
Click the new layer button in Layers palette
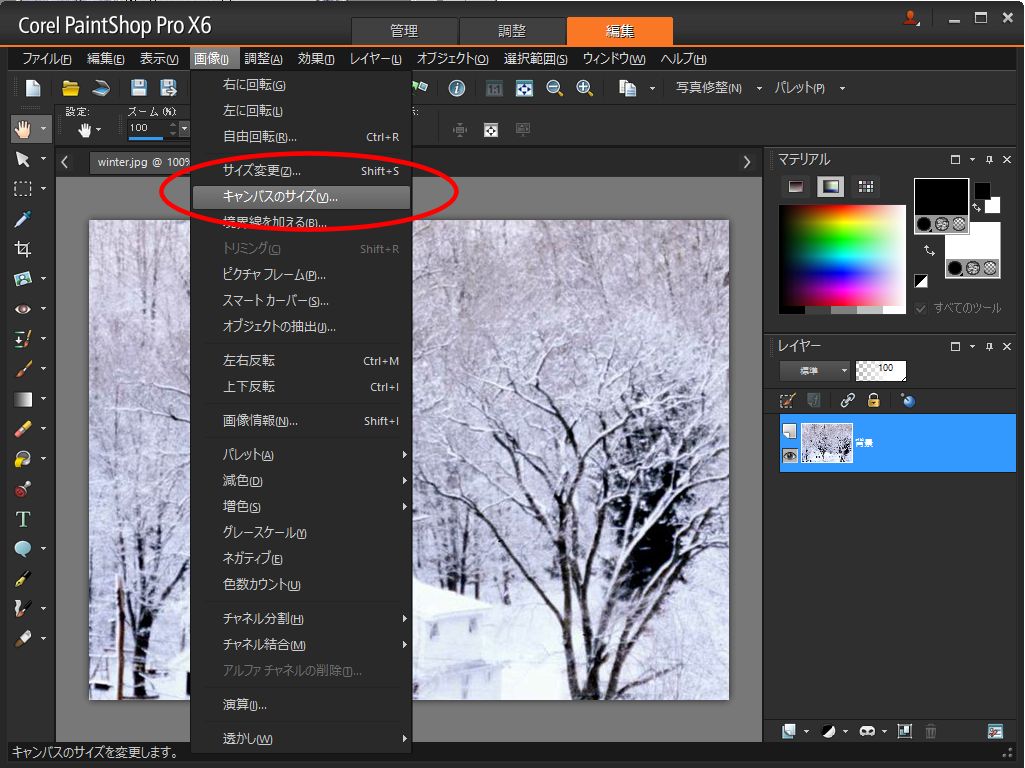[x=789, y=731]
